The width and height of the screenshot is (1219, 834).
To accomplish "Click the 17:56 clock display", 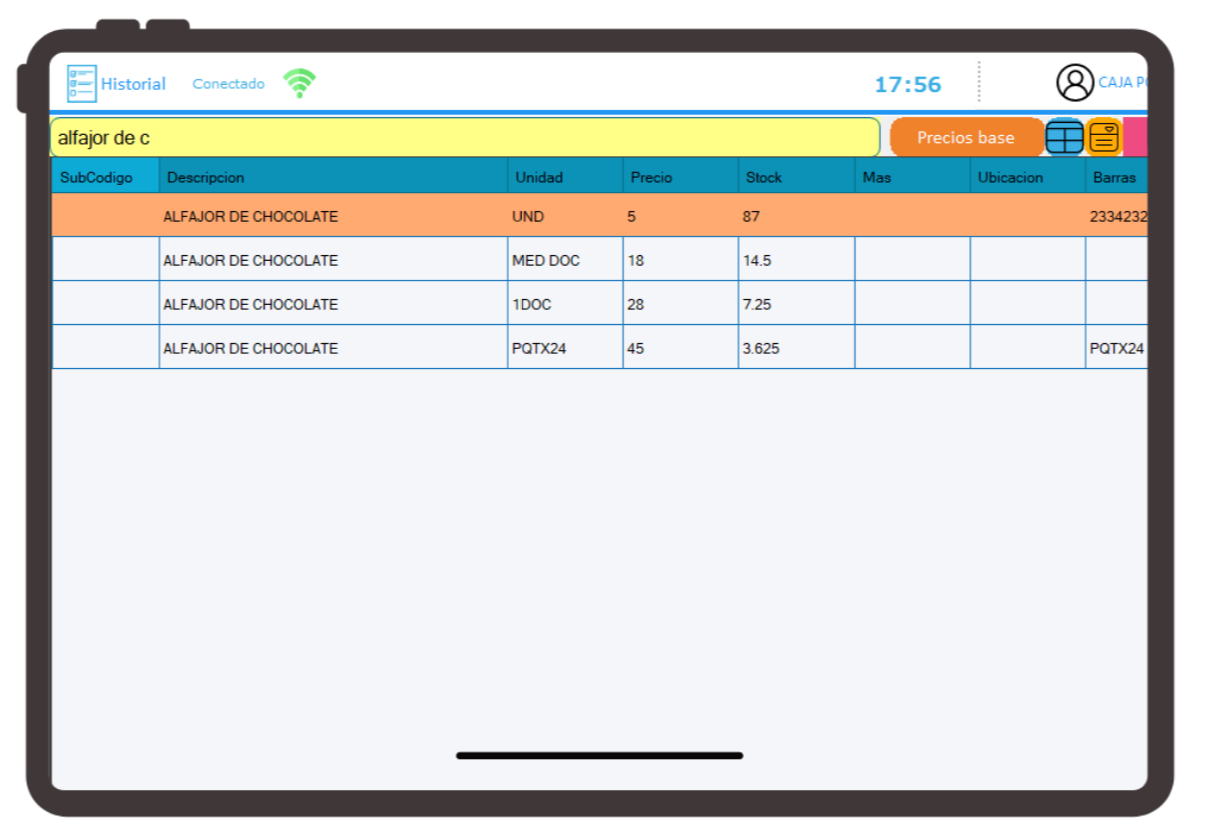I will (x=907, y=85).
